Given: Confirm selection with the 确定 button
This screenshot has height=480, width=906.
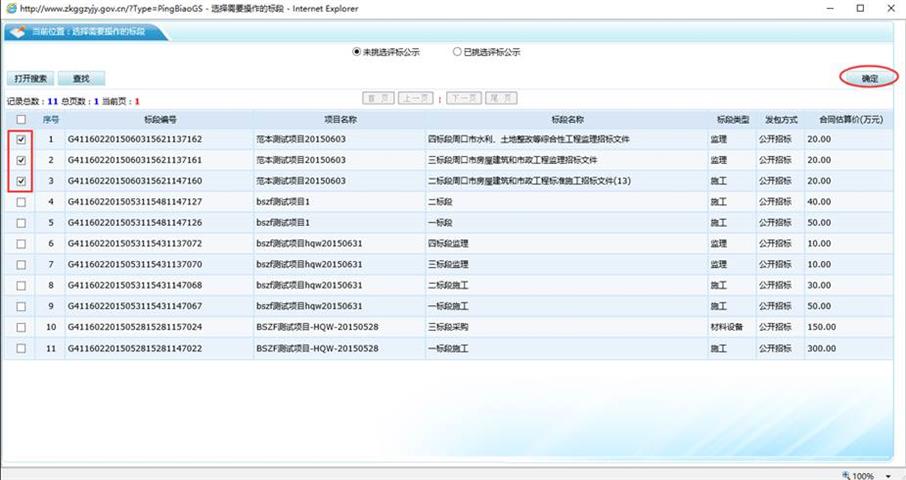Looking at the screenshot, I should coord(869,78).
